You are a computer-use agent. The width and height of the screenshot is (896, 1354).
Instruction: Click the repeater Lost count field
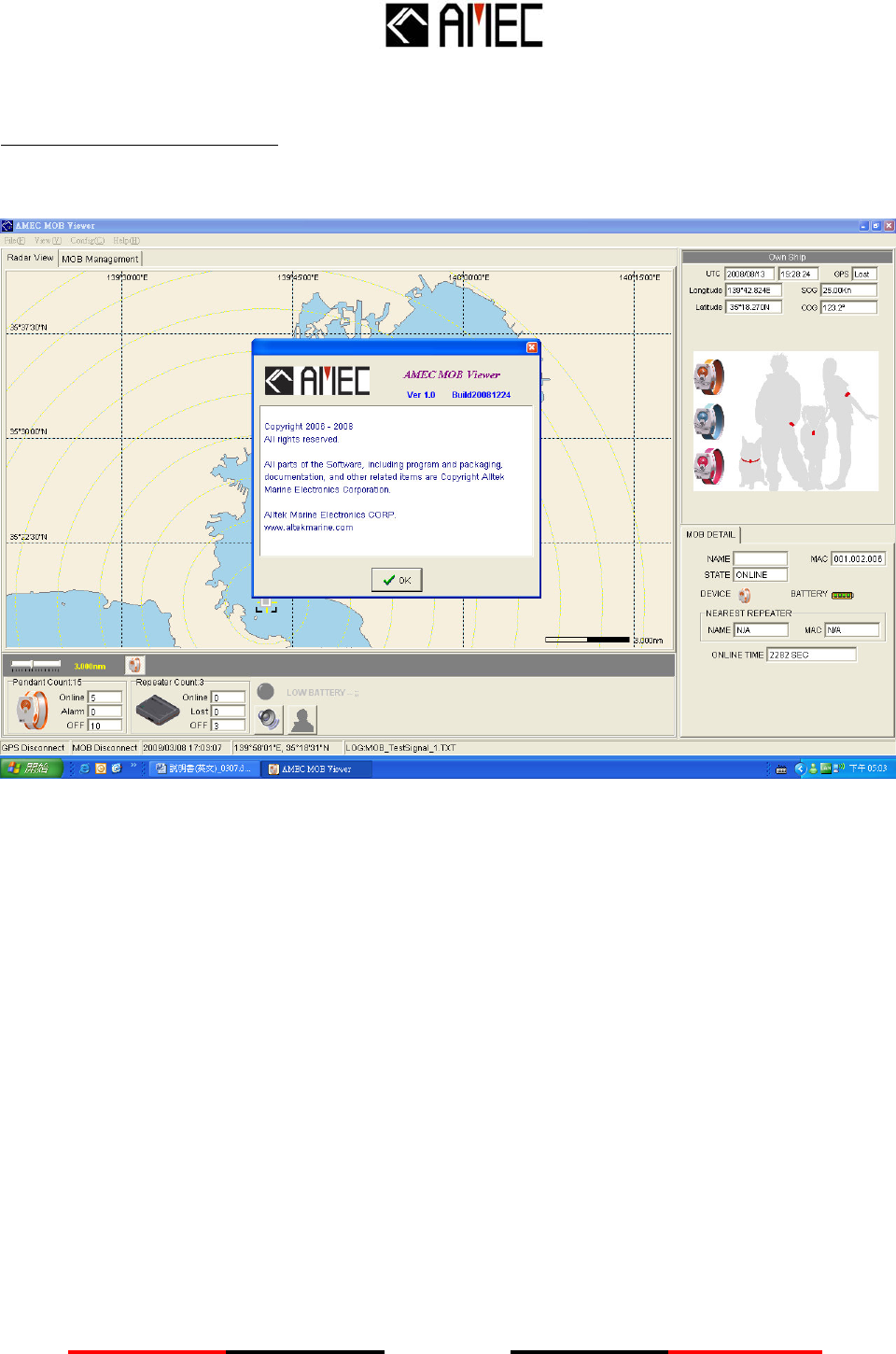[229, 712]
